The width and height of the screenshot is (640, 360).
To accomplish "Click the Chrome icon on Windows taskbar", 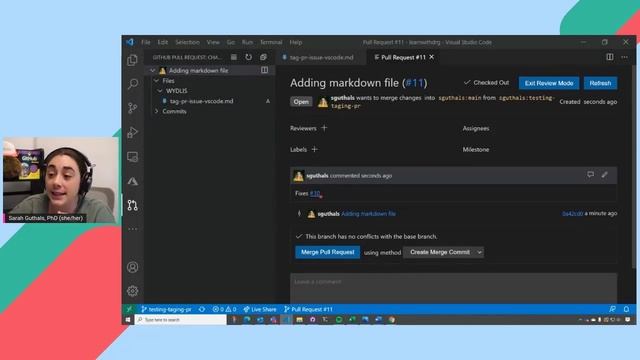I will pos(391,320).
